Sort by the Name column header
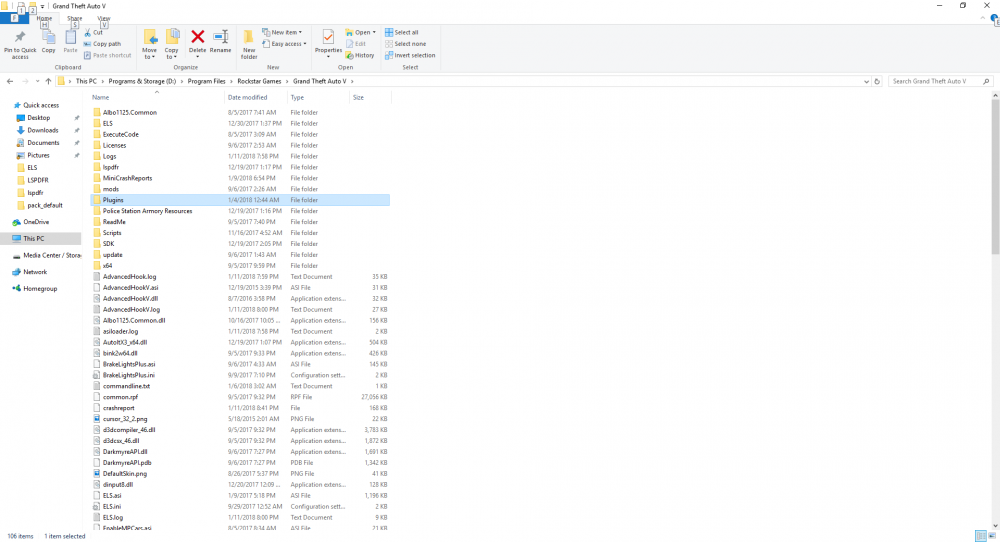1000x542 pixels. (x=156, y=98)
